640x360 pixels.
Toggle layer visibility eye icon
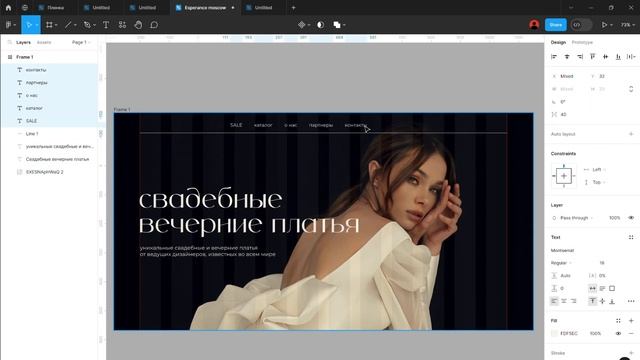coord(631,218)
